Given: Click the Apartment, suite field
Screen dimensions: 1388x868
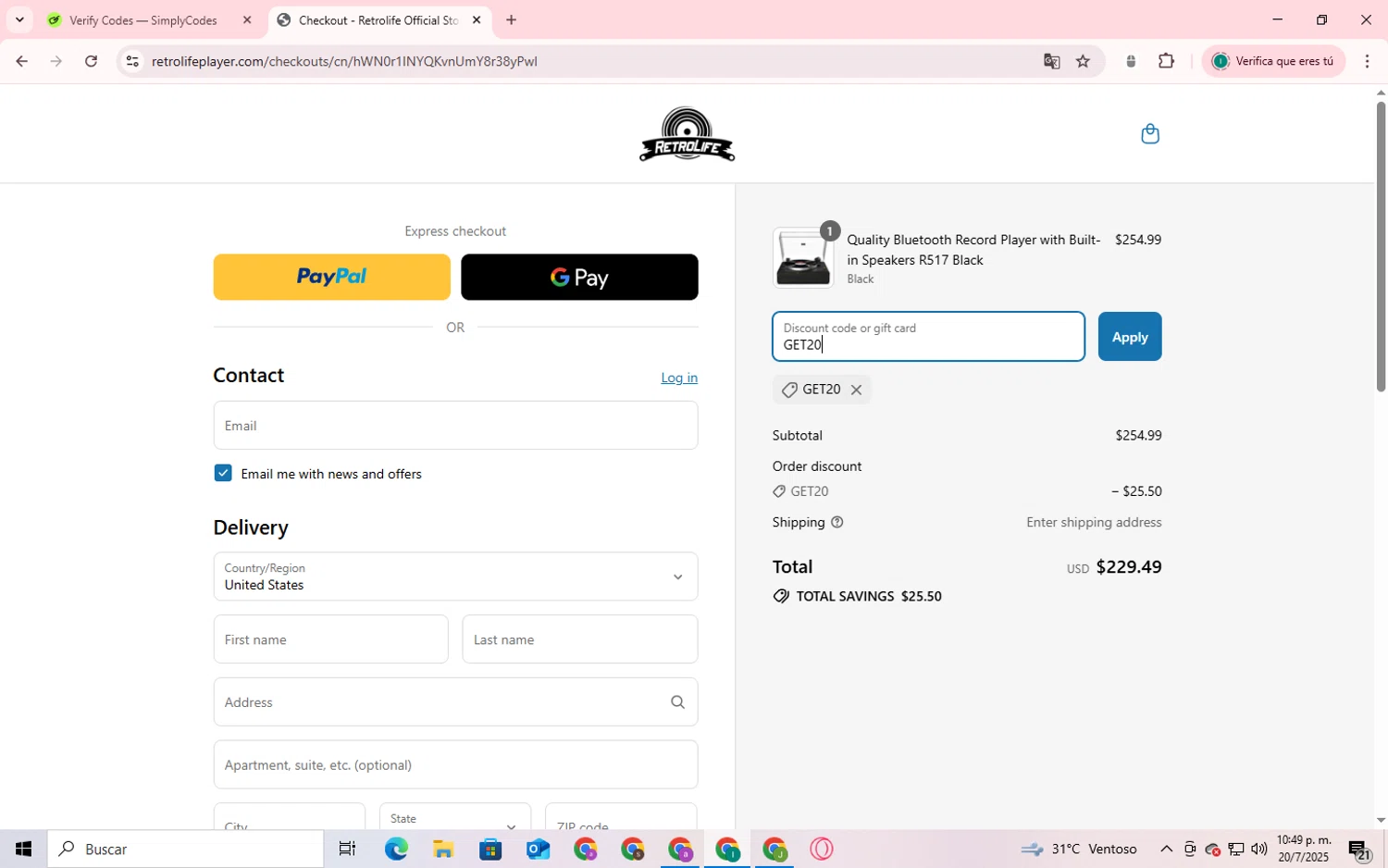Looking at the screenshot, I should (455, 764).
